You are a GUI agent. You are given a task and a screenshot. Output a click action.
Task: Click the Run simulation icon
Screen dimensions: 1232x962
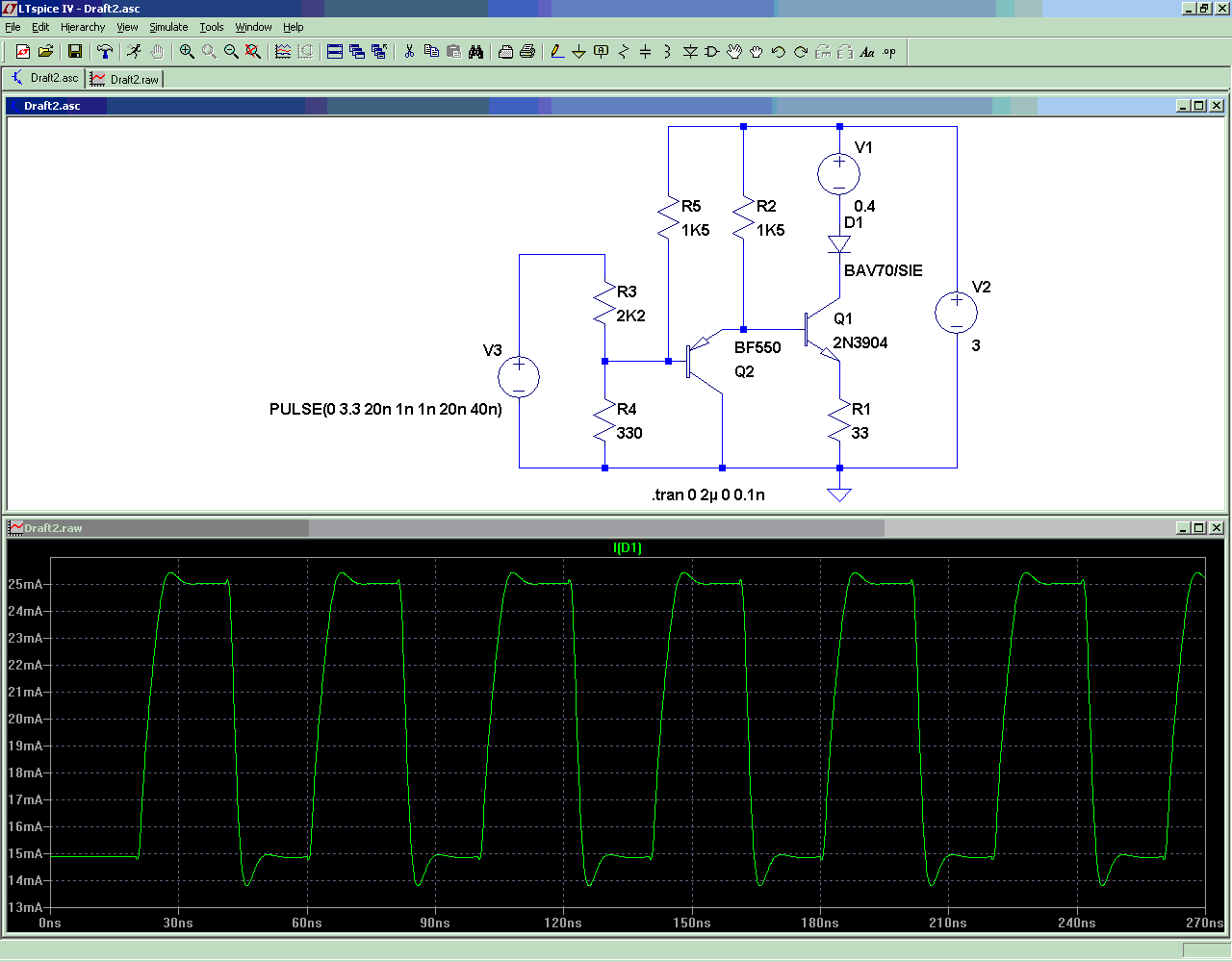[134, 52]
